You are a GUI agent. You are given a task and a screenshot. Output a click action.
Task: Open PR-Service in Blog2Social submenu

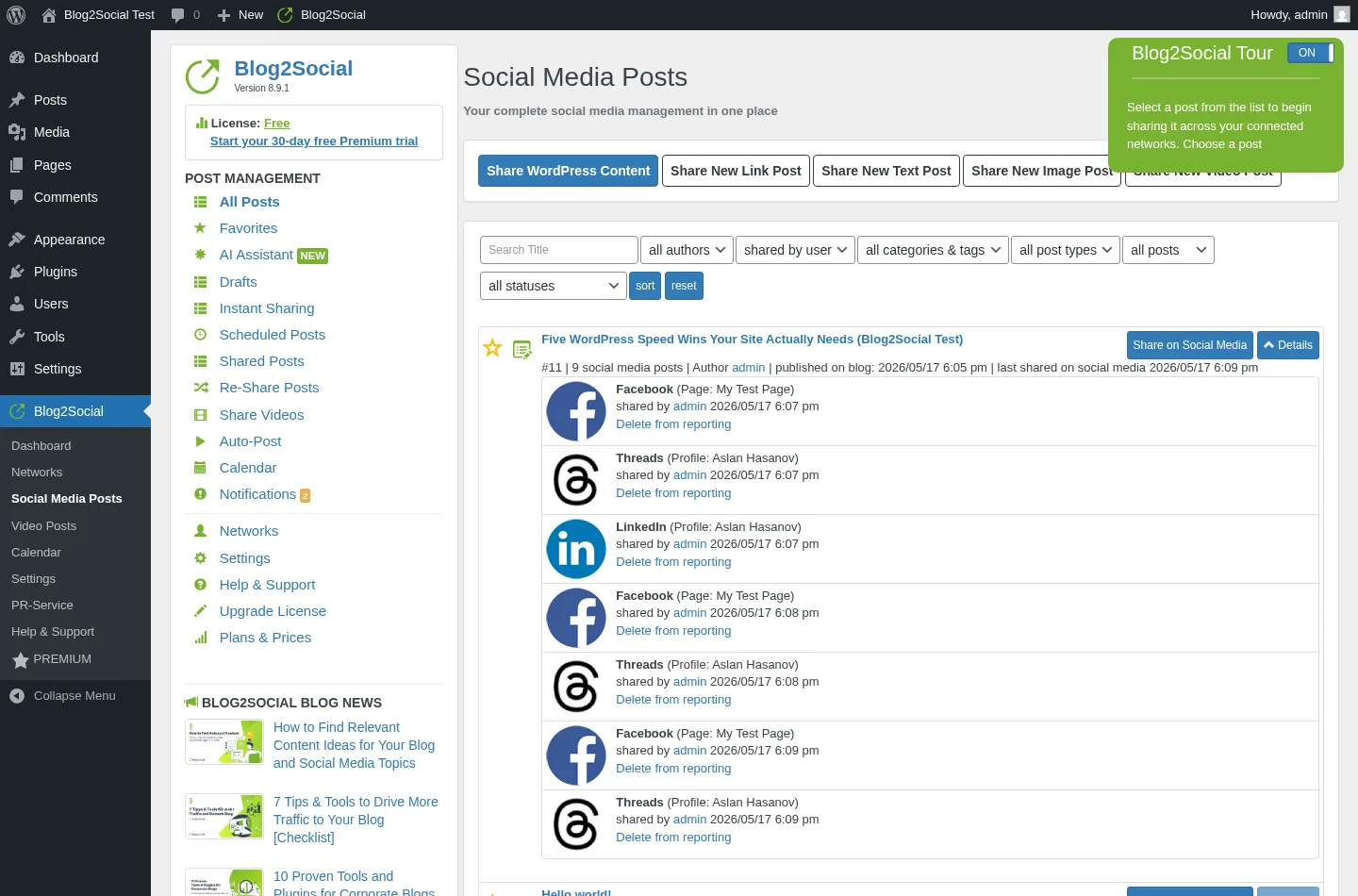(42, 606)
